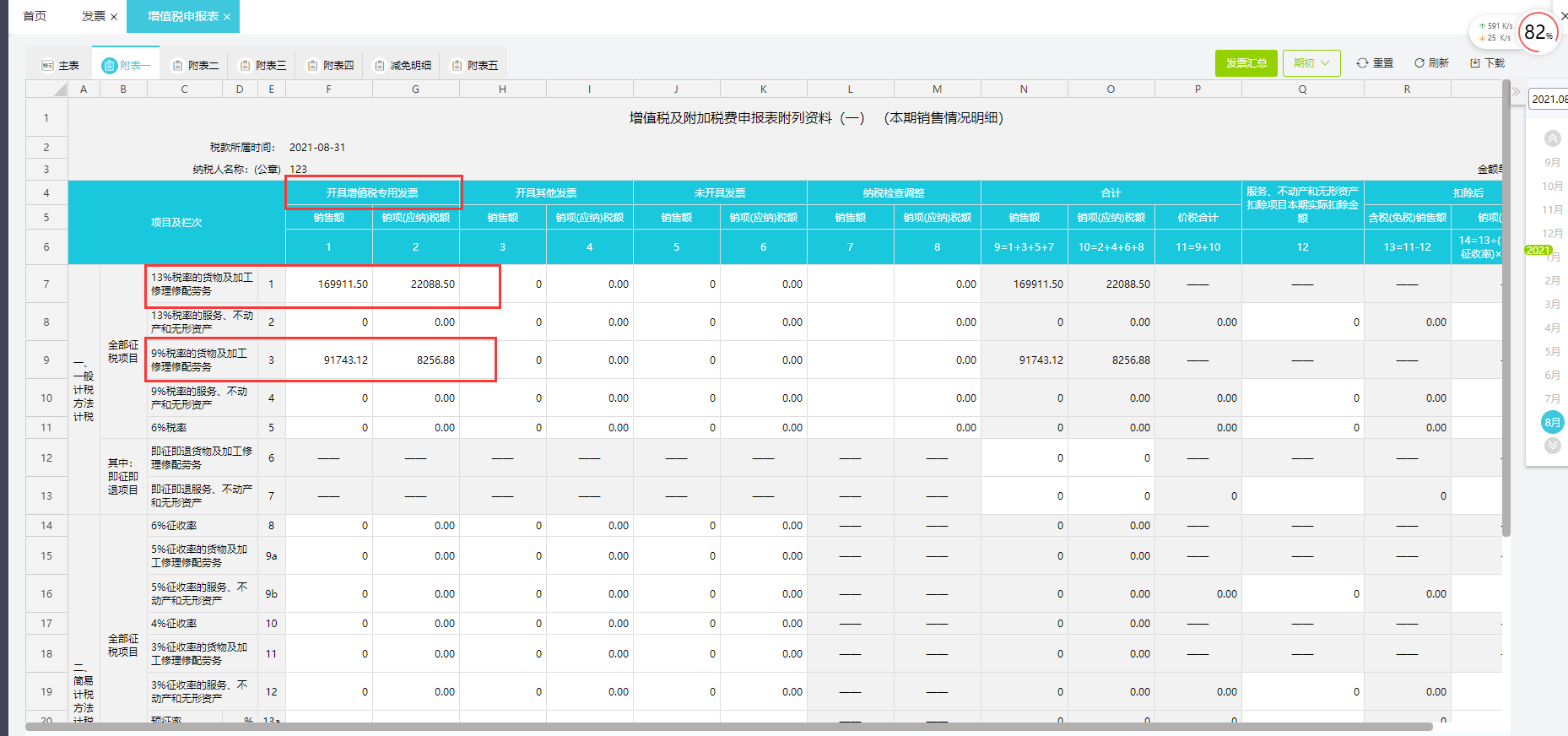Close the 发票 tab
The height and width of the screenshot is (736, 1568).
114,17
